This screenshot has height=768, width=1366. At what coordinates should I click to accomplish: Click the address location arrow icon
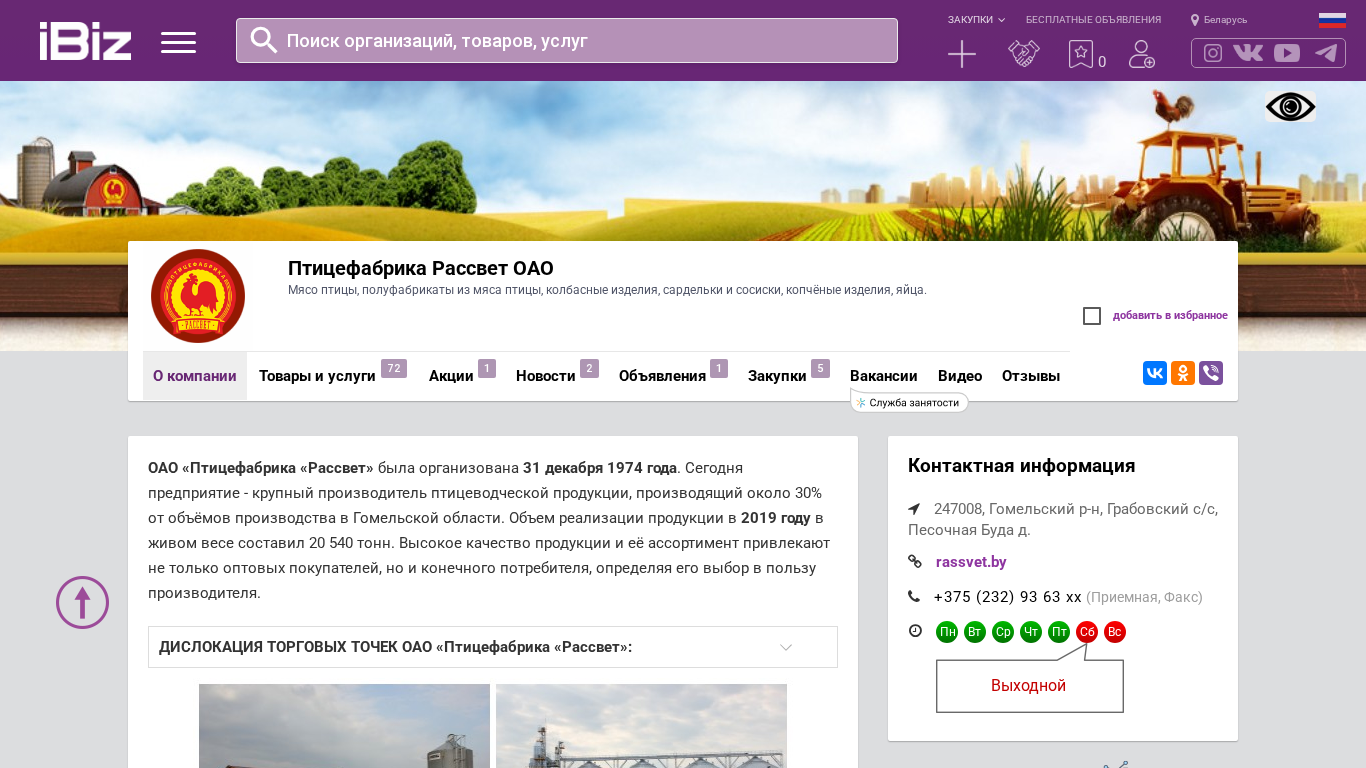[914, 509]
